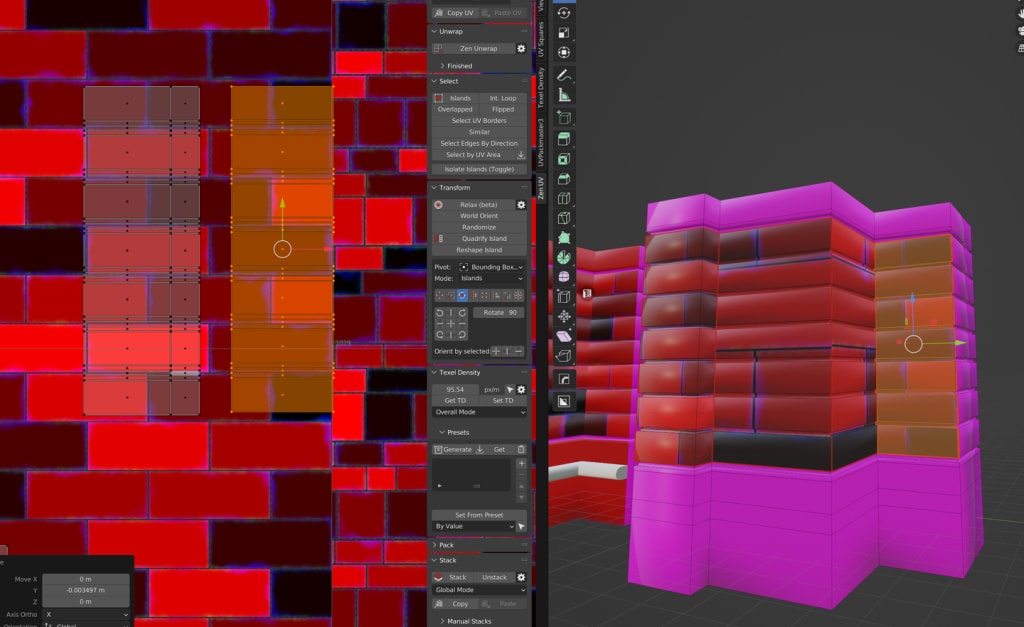
Task: Click the download icon beside Select by UV Area
Action: [520, 155]
